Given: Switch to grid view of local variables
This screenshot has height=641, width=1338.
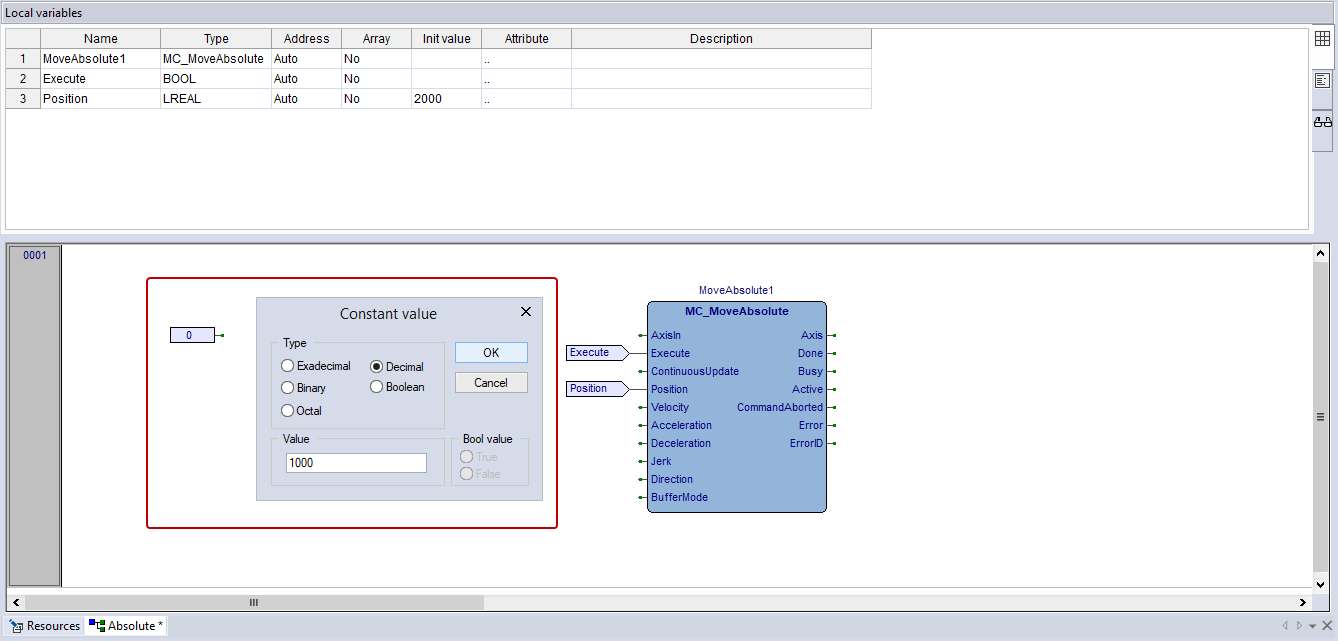Looking at the screenshot, I should click(x=1322, y=39).
